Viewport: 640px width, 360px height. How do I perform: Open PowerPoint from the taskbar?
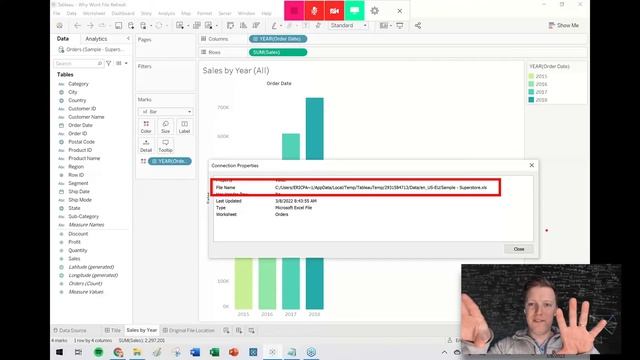233,352
